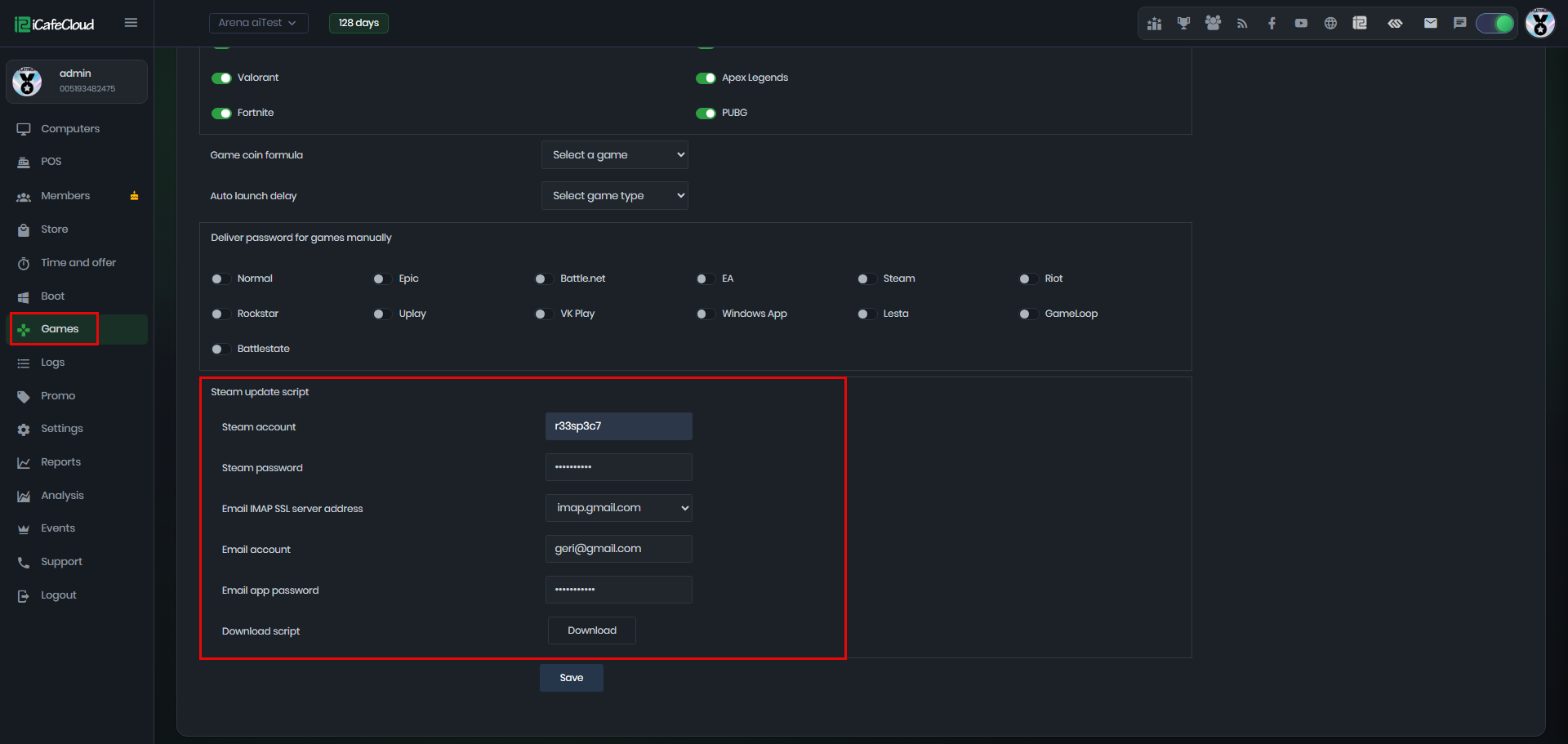The height and width of the screenshot is (744, 1568).
Task: Enable the Lesta manual password toggle
Action: (866, 314)
